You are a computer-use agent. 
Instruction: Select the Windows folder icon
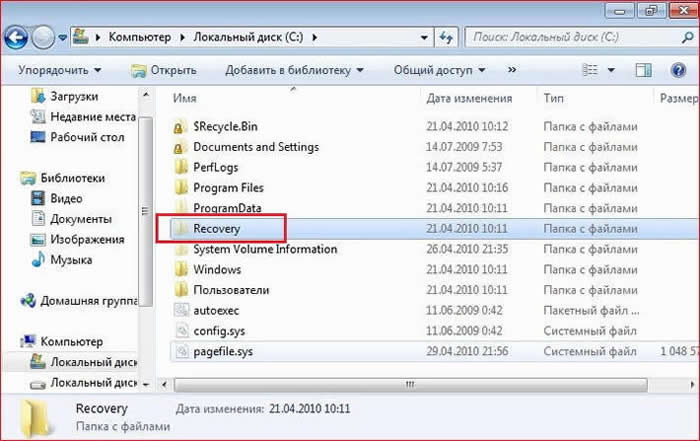(181, 270)
